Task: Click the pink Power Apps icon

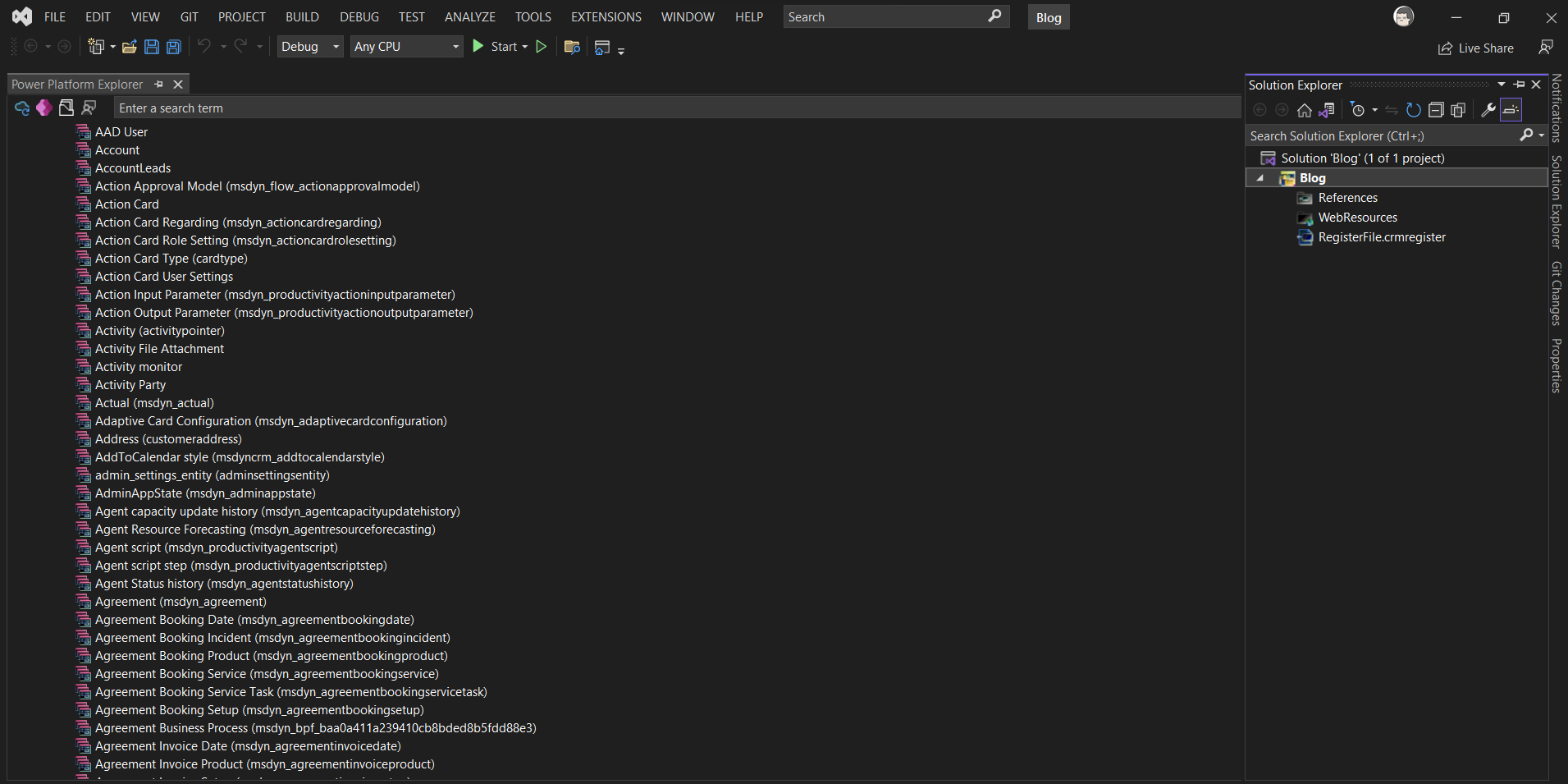Action: [44, 108]
